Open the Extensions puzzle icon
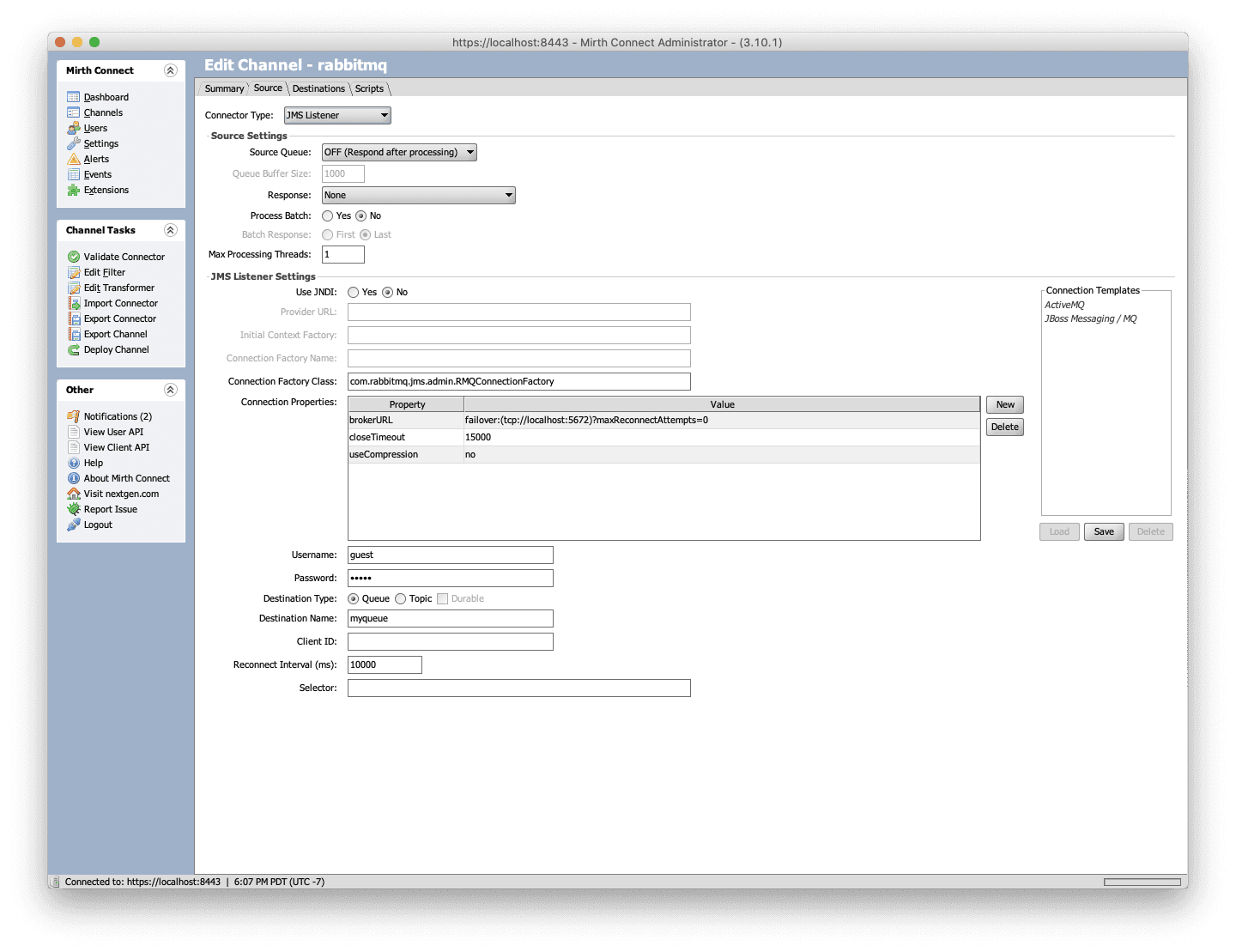The height and width of the screenshot is (952, 1236). click(74, 190)
